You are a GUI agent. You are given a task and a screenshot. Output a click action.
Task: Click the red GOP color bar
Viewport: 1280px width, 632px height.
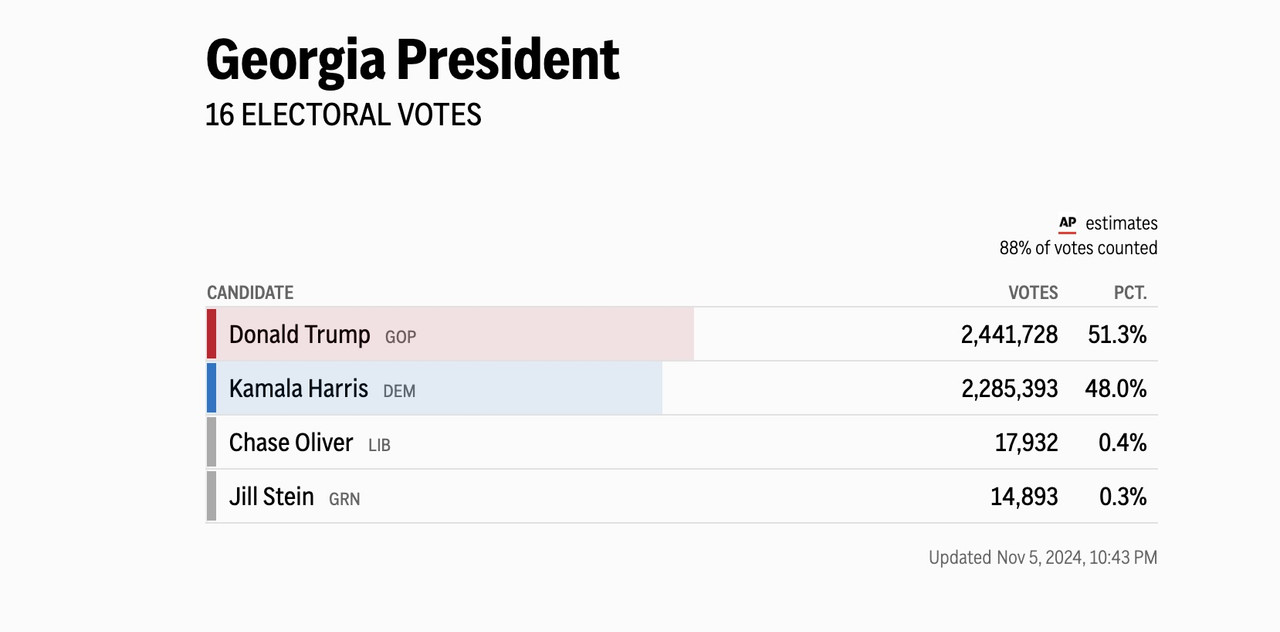[x=211, y=334]
